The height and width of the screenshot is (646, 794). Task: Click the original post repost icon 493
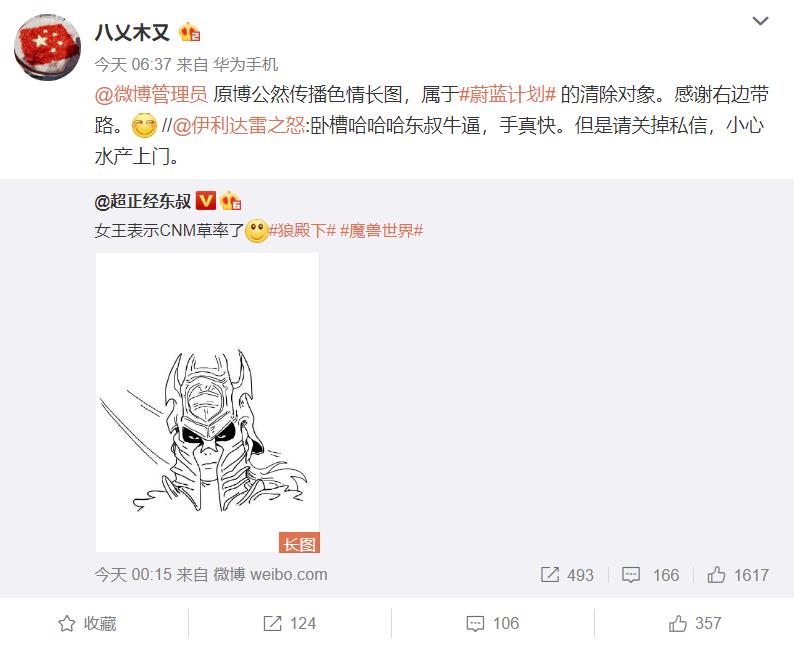click(x=567, y=575)
